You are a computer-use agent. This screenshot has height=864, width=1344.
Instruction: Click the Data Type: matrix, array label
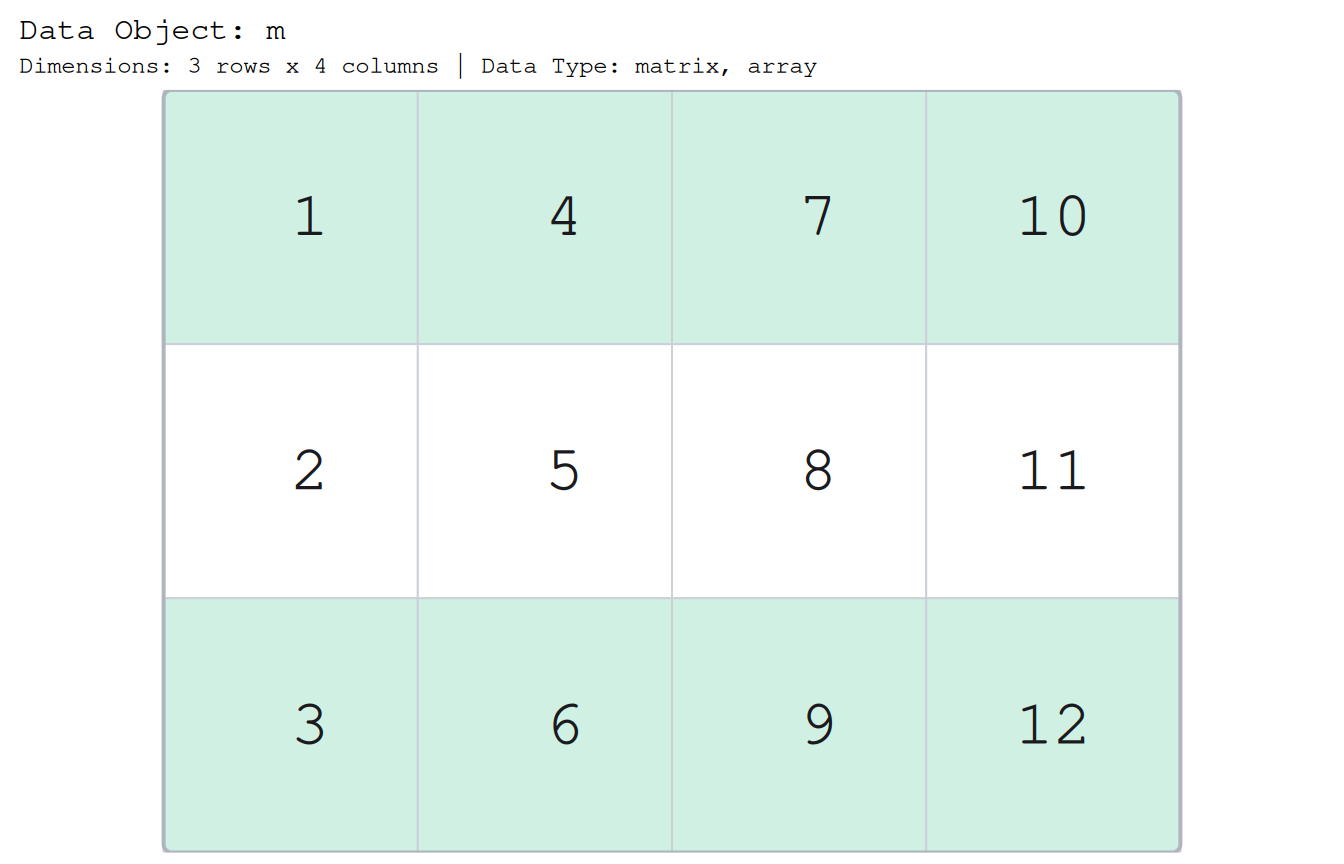pos(649,67)
